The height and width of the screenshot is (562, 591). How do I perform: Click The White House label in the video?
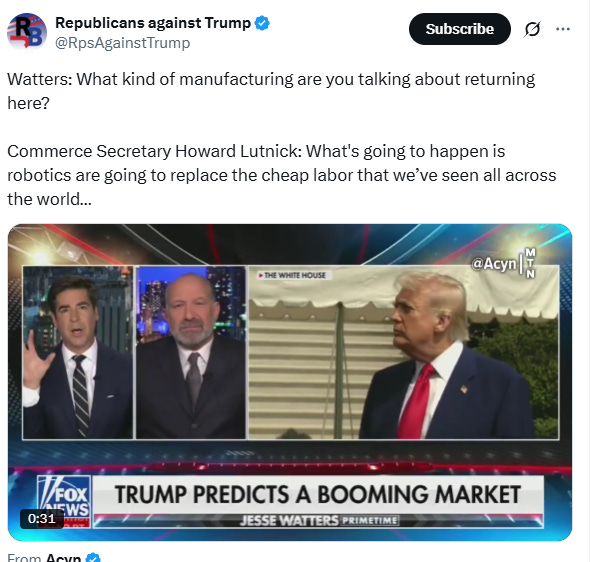tap(292, 275)
